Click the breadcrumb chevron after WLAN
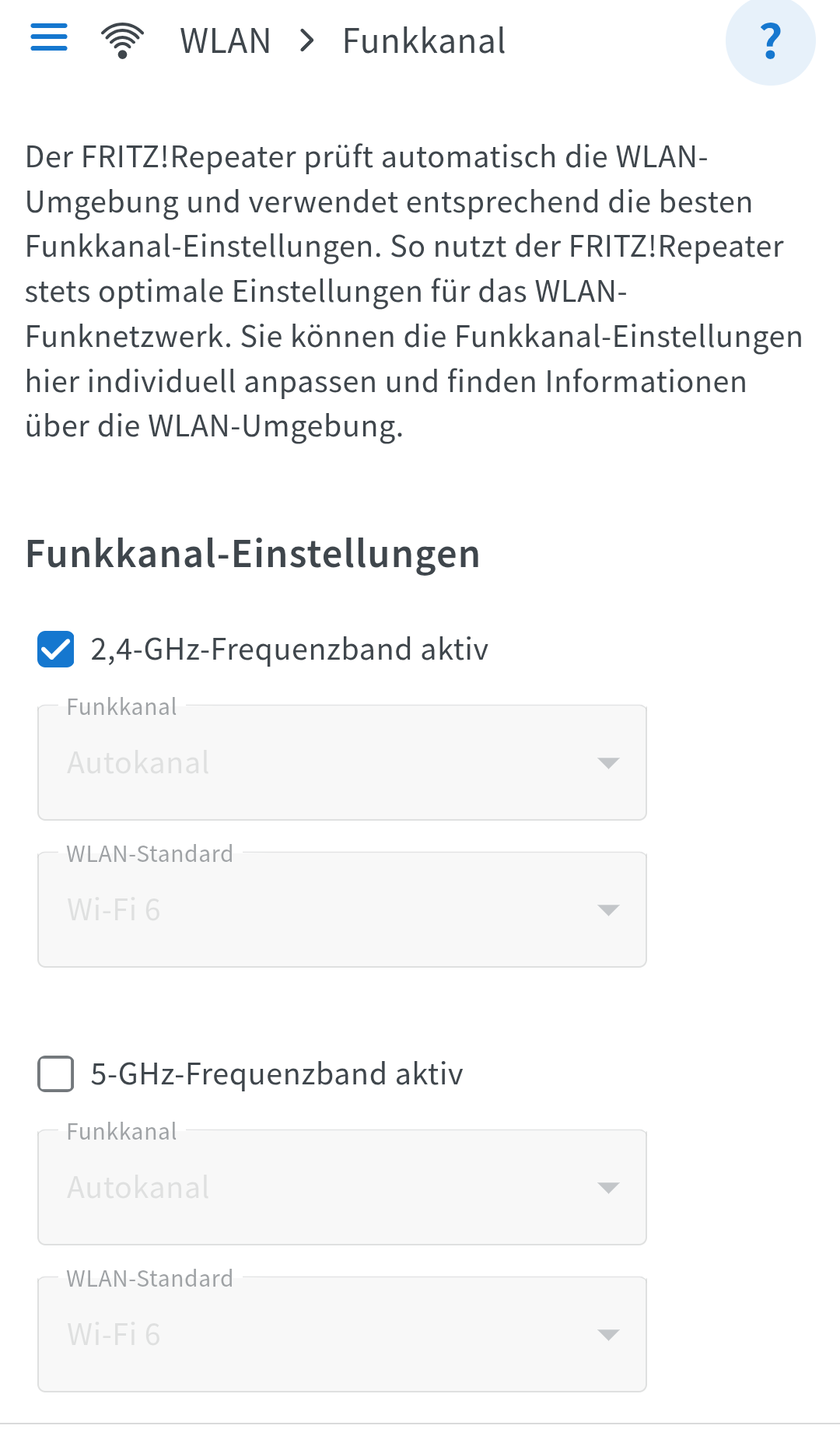The image size is (840, 1436). click(x=307, y=40)
